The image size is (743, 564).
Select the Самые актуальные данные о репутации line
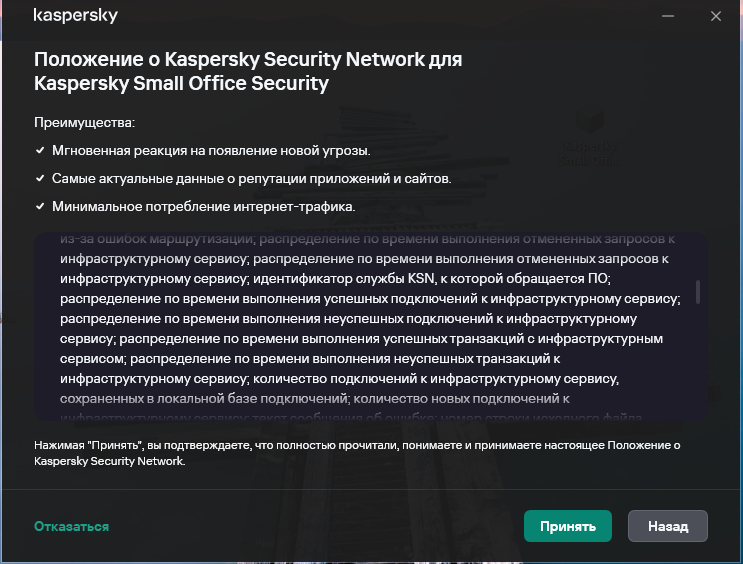pos(252,178)
